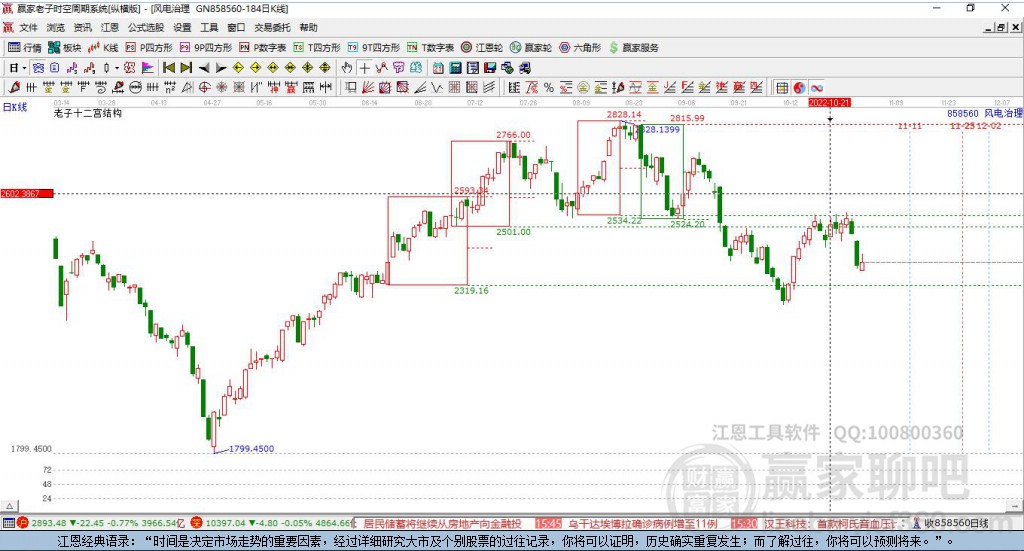Click the golden 金 circle icon

point(583,87)
